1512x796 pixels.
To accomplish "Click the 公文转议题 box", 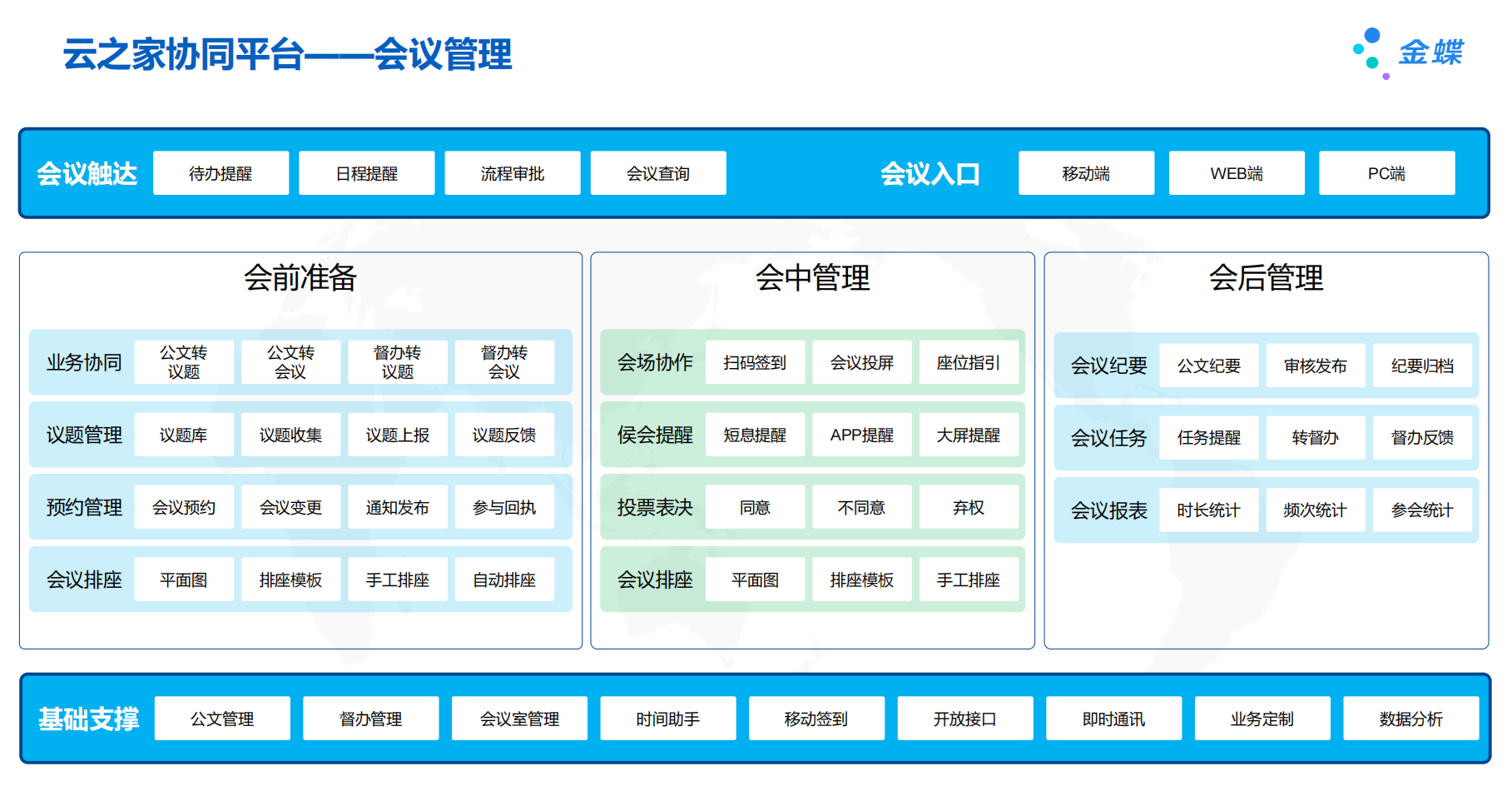I will coord(184,362).
